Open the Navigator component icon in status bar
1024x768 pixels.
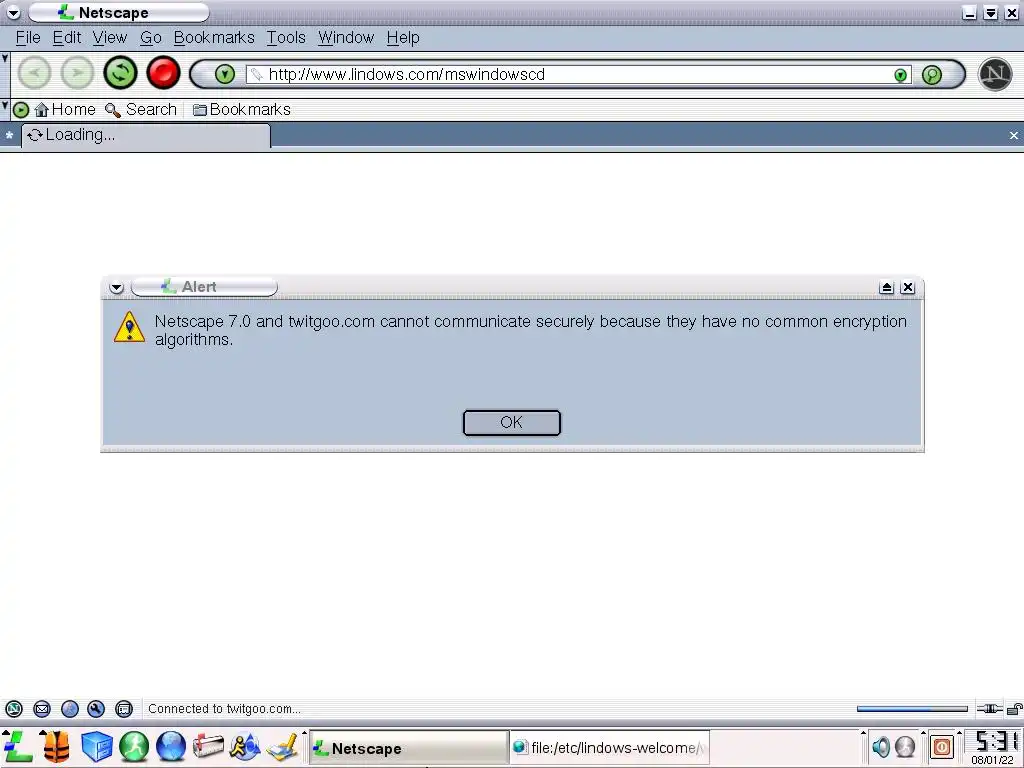pos(14,709)
